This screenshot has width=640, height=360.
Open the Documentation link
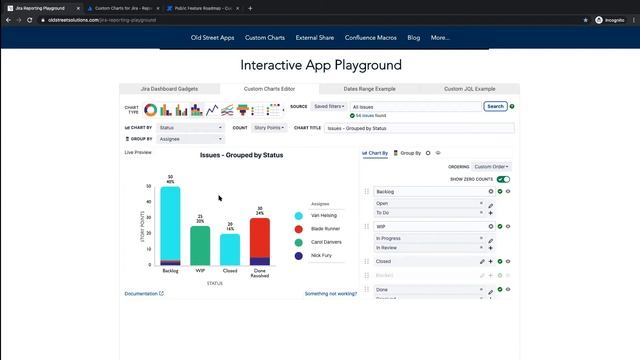click(144, 293)
